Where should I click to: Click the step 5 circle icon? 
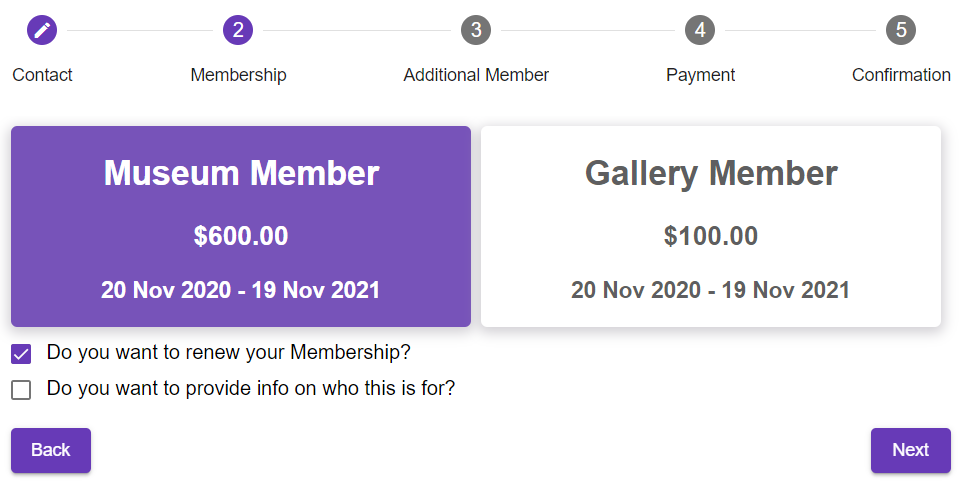coord(901,30)
